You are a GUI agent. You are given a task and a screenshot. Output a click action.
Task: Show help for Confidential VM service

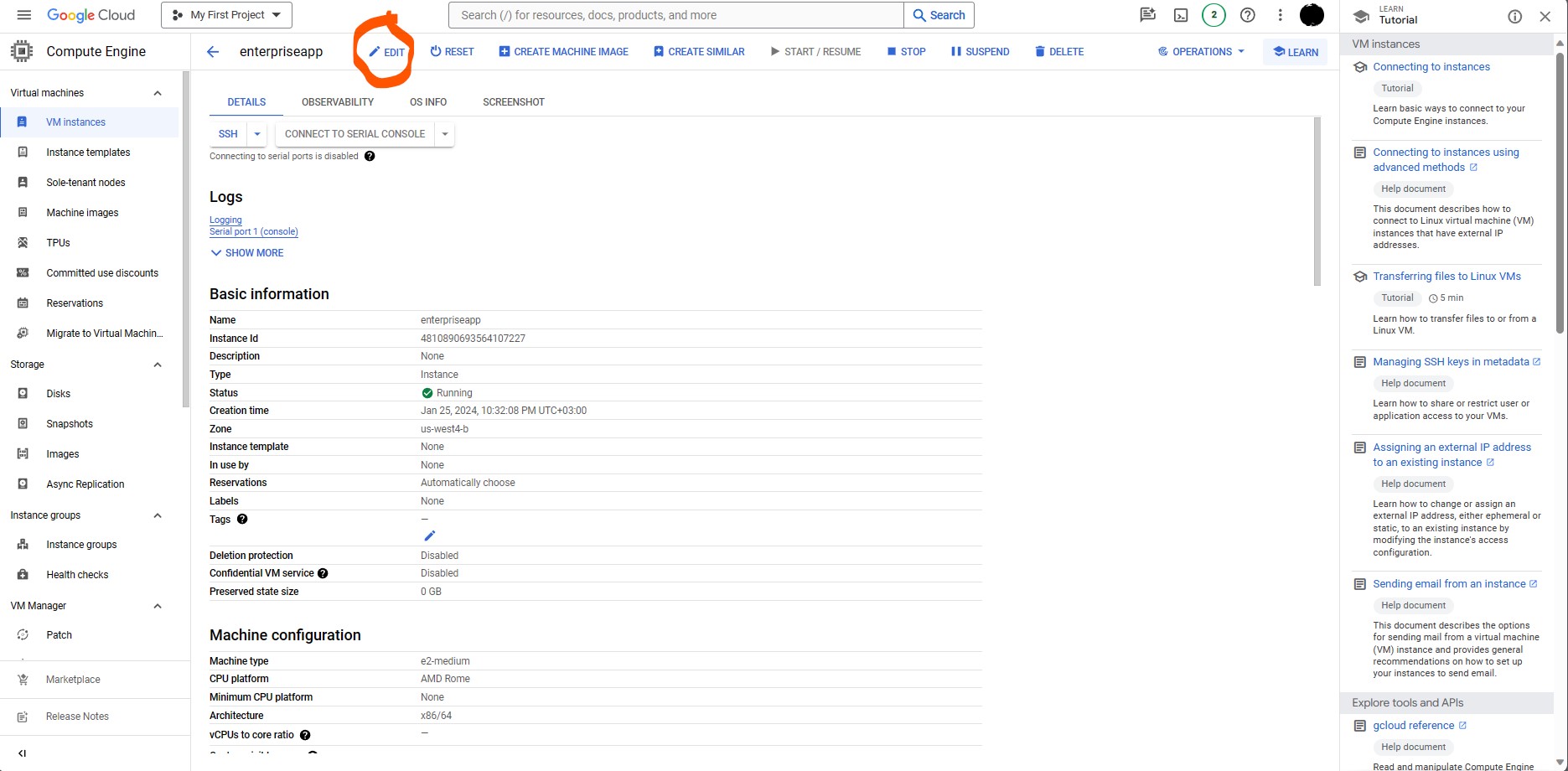click(x=323, y=573)
